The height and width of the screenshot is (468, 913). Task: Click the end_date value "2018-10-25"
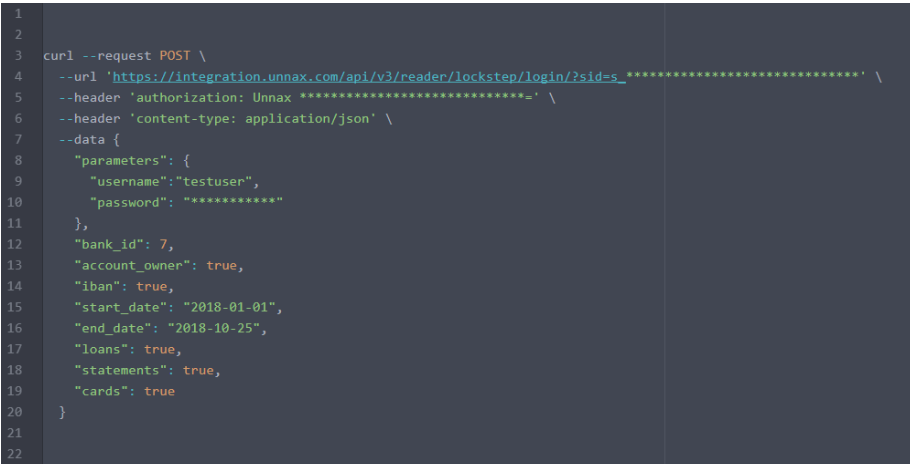click(x=214, y=328)
